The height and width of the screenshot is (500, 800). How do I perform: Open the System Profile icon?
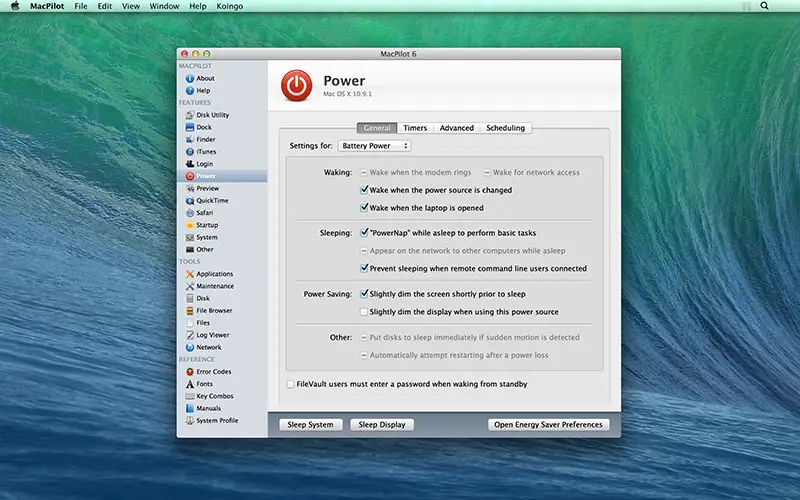tap(190, 421)
